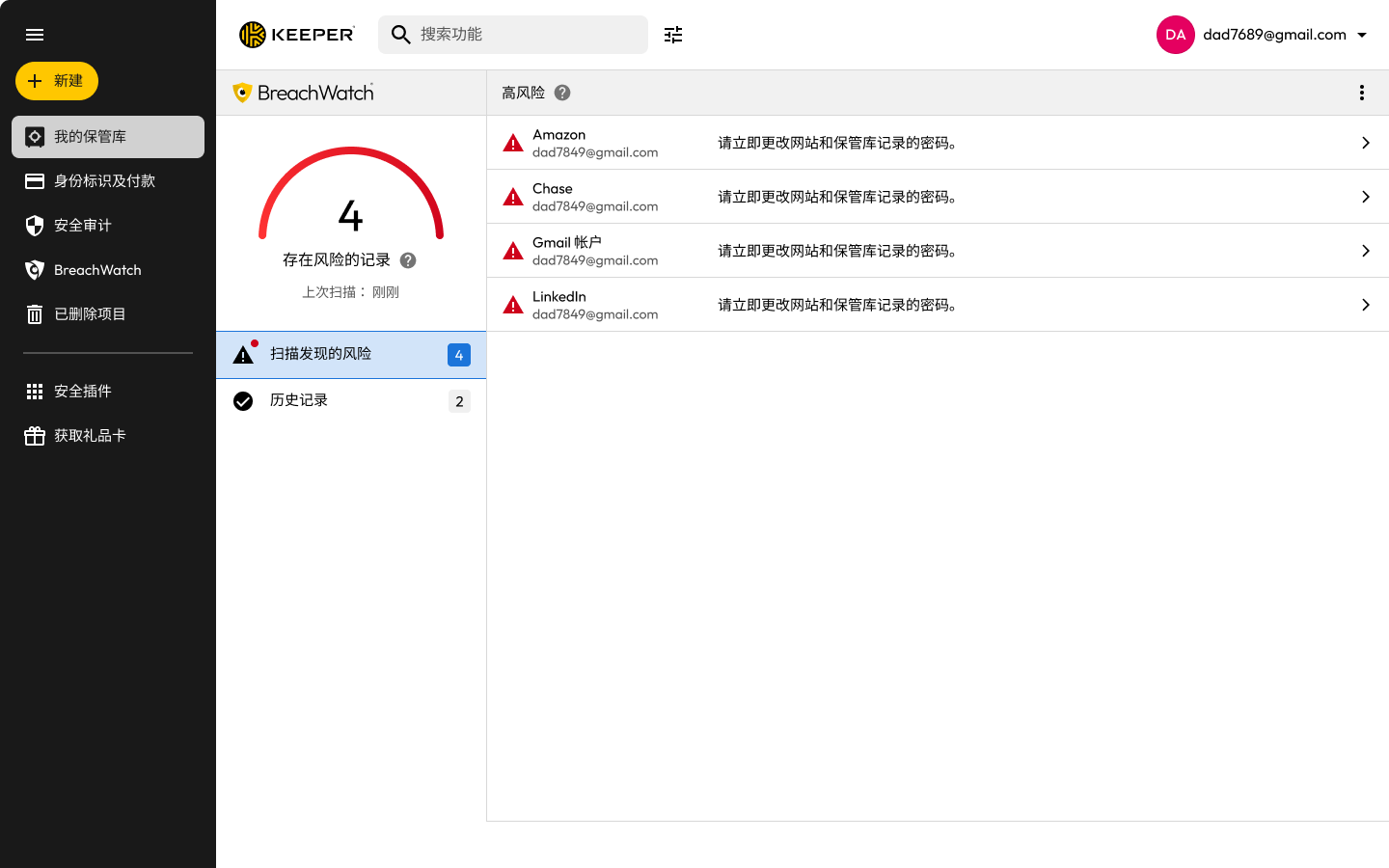Open the Gmail 帐户 risk record

pyautogui.click(x=938, y=251)
